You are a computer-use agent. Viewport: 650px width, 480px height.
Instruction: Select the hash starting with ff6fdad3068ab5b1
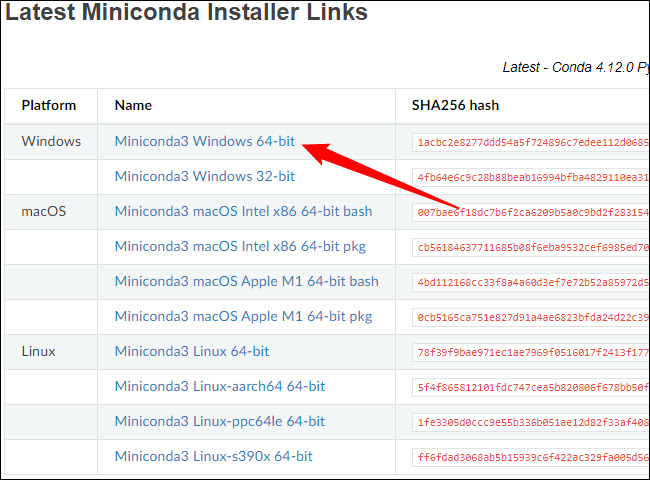533,458
